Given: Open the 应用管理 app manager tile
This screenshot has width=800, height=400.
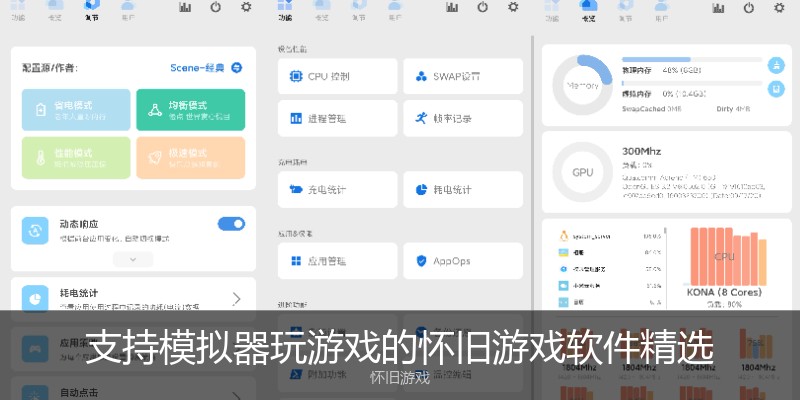Looking at the screenshot, I should [x=337, y=261].
